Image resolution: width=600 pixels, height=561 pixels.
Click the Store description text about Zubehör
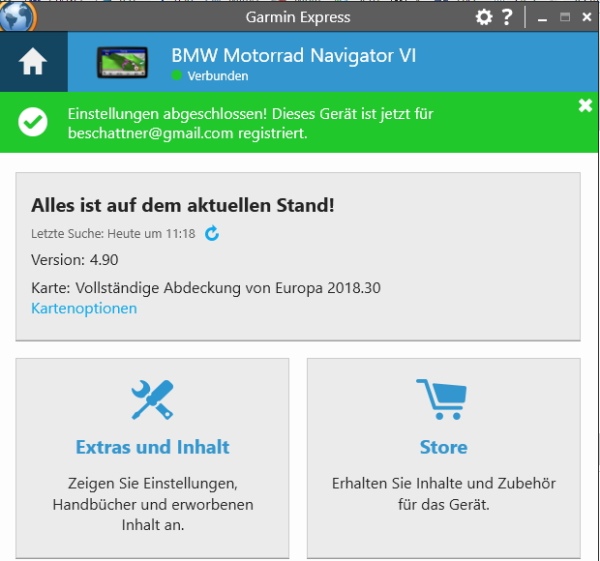point(443,493)
